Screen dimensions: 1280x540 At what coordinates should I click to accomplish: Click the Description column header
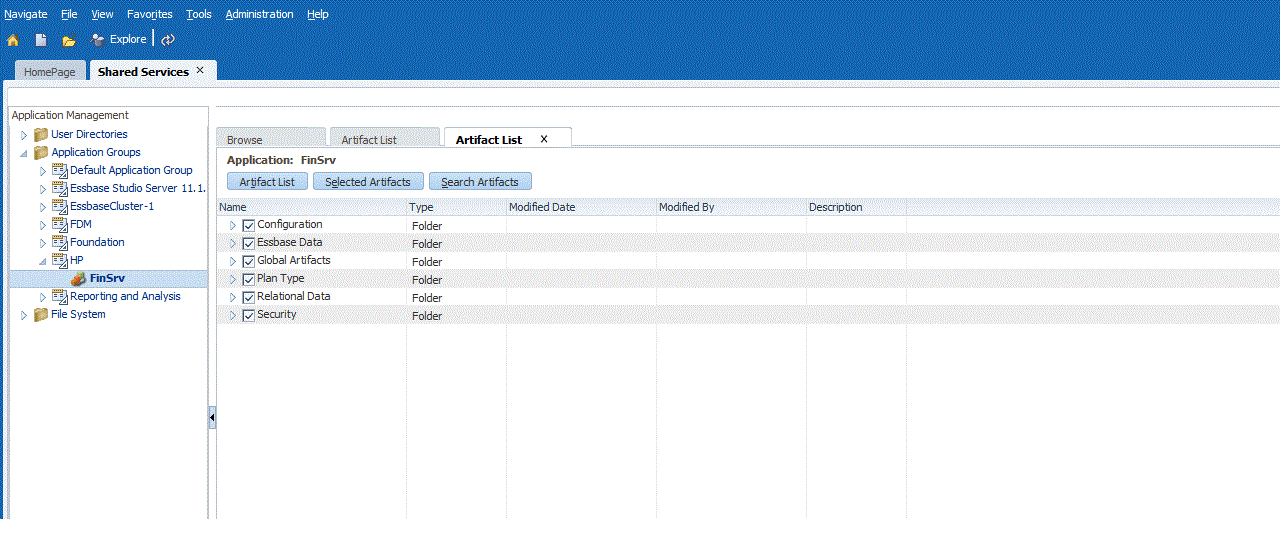(x=857, y=207)
